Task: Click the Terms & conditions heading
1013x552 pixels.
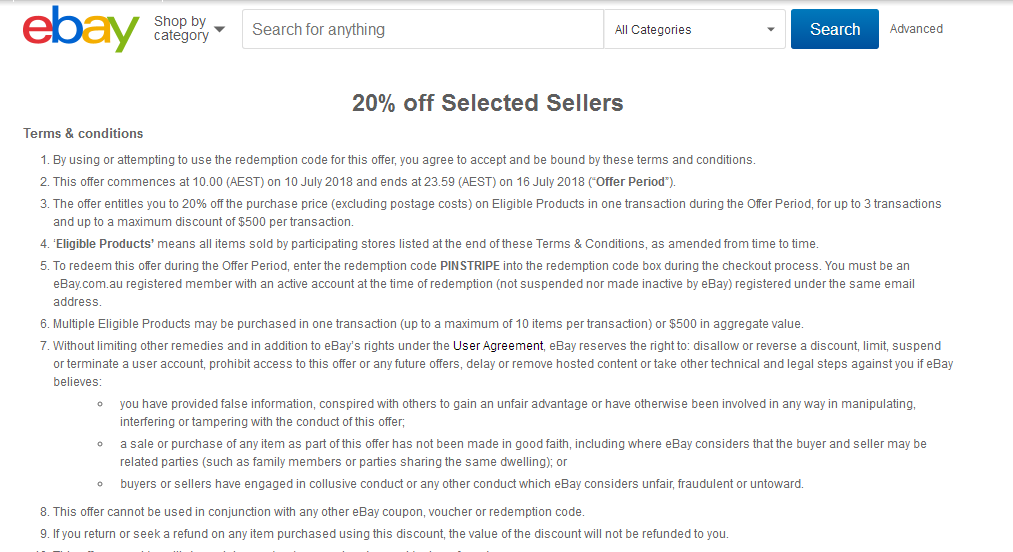Action: [x=83, y=133]
